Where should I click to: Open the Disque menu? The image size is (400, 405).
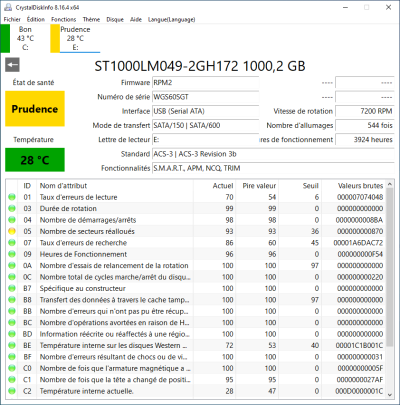click(x=115, y=19)
